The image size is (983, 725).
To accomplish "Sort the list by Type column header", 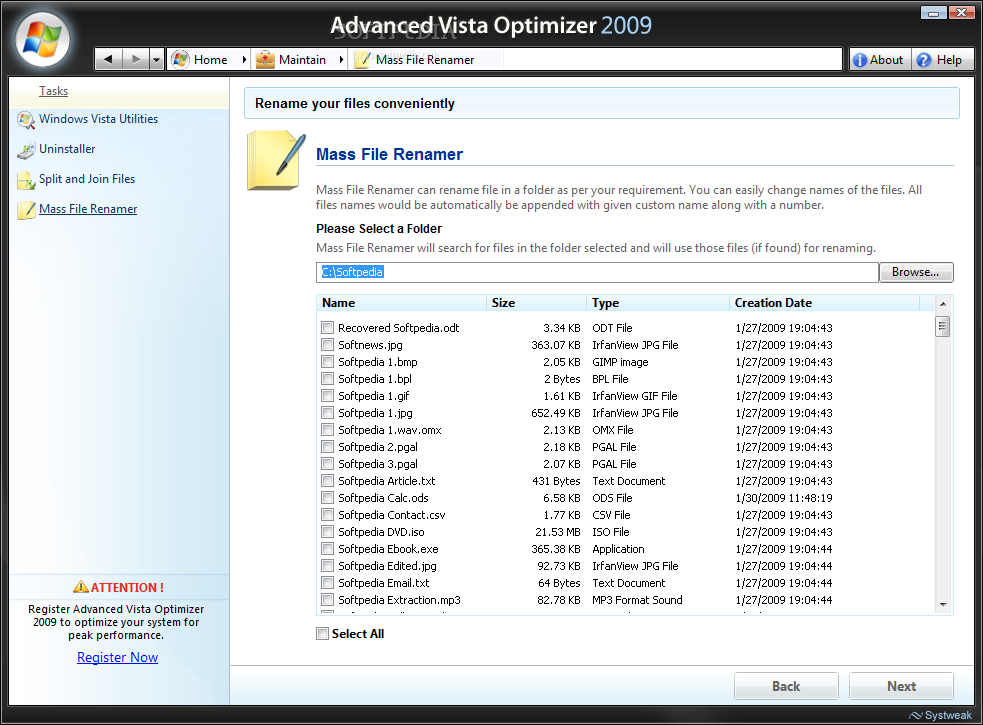I will click(x=658, y=303).
